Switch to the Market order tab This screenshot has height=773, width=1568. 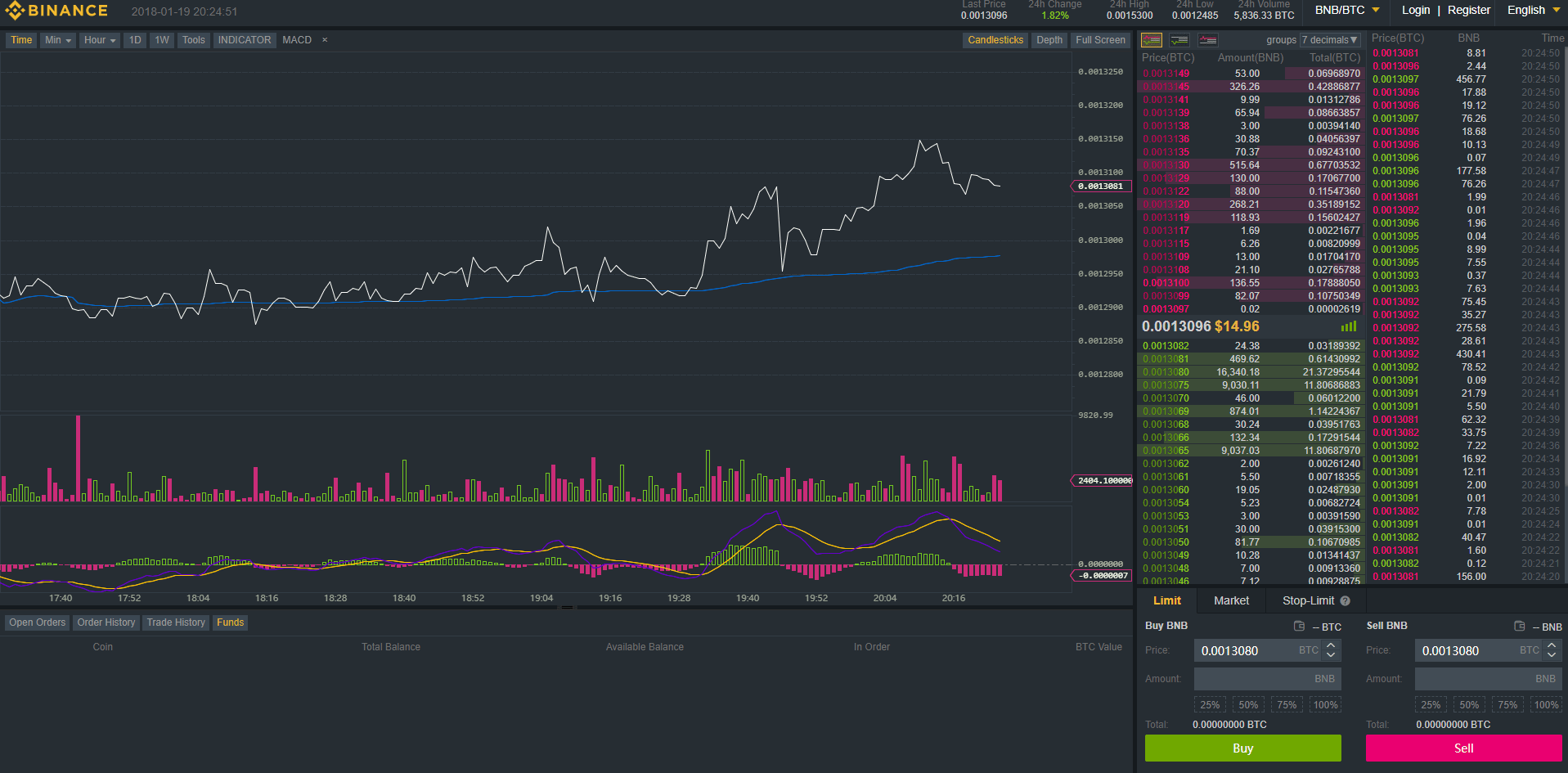tap(1230, 600)
